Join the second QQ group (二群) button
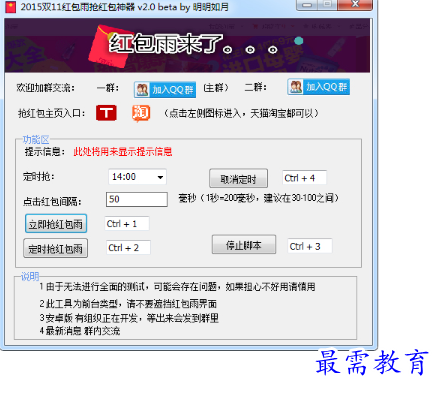The width and height of the screenshot is (437, 394). point(319,87)
